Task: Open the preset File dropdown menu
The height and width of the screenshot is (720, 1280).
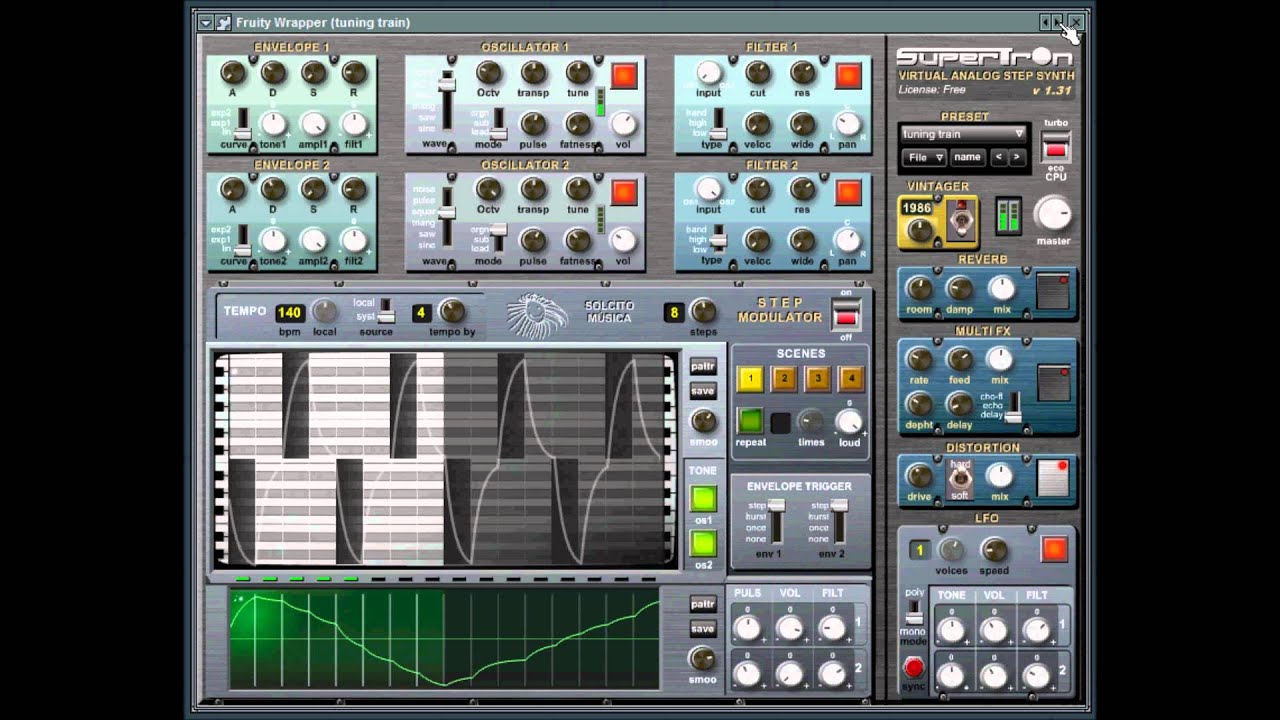Action: tap(924, 157)
